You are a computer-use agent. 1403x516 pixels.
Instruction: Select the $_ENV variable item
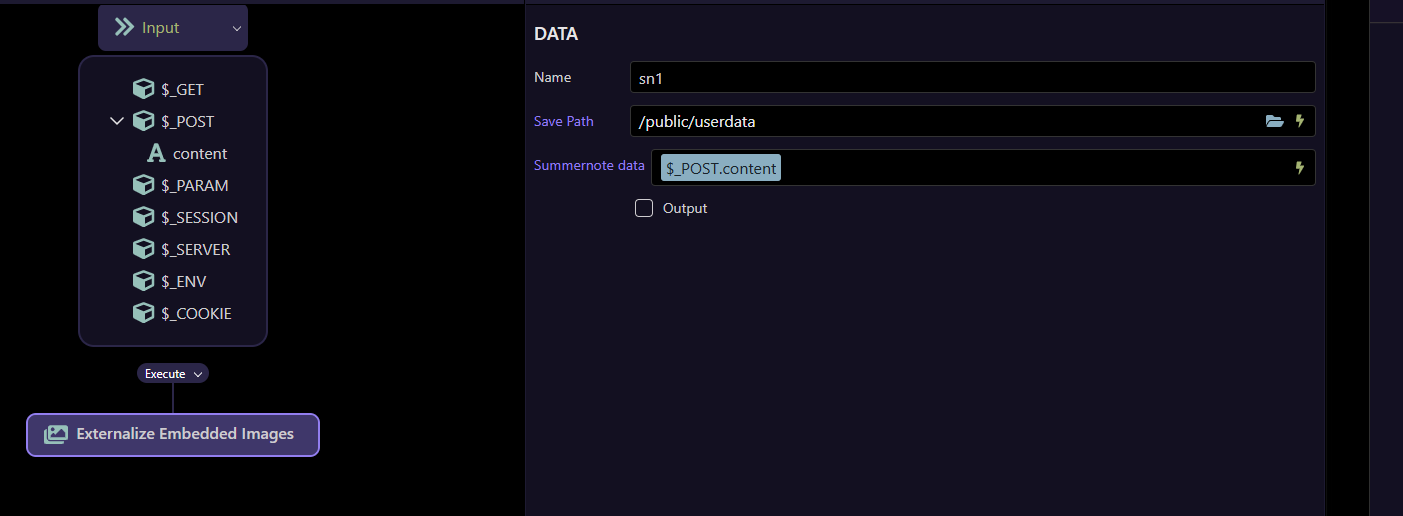click(183, 281)
